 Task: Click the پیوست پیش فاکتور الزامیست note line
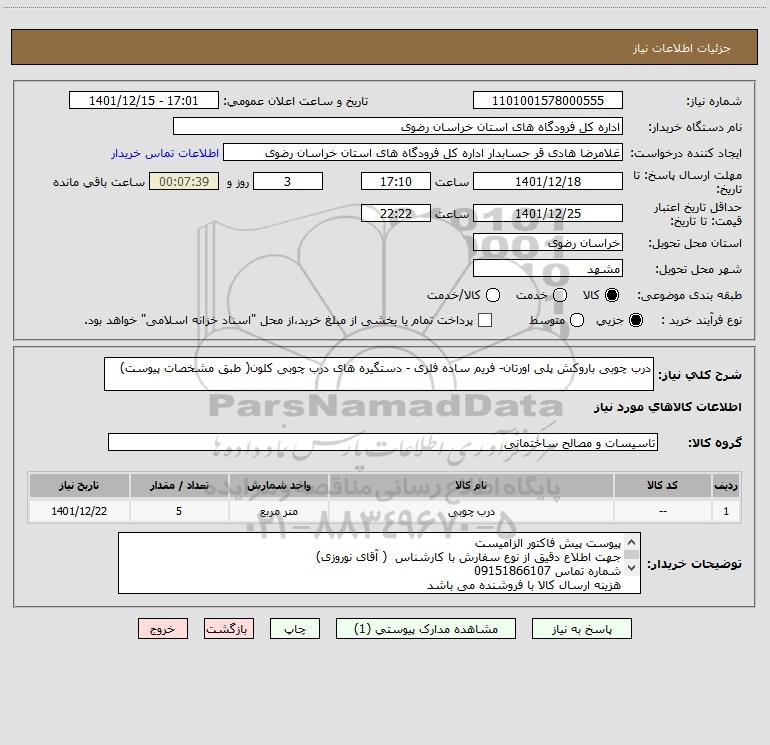[x=548, y=544]
